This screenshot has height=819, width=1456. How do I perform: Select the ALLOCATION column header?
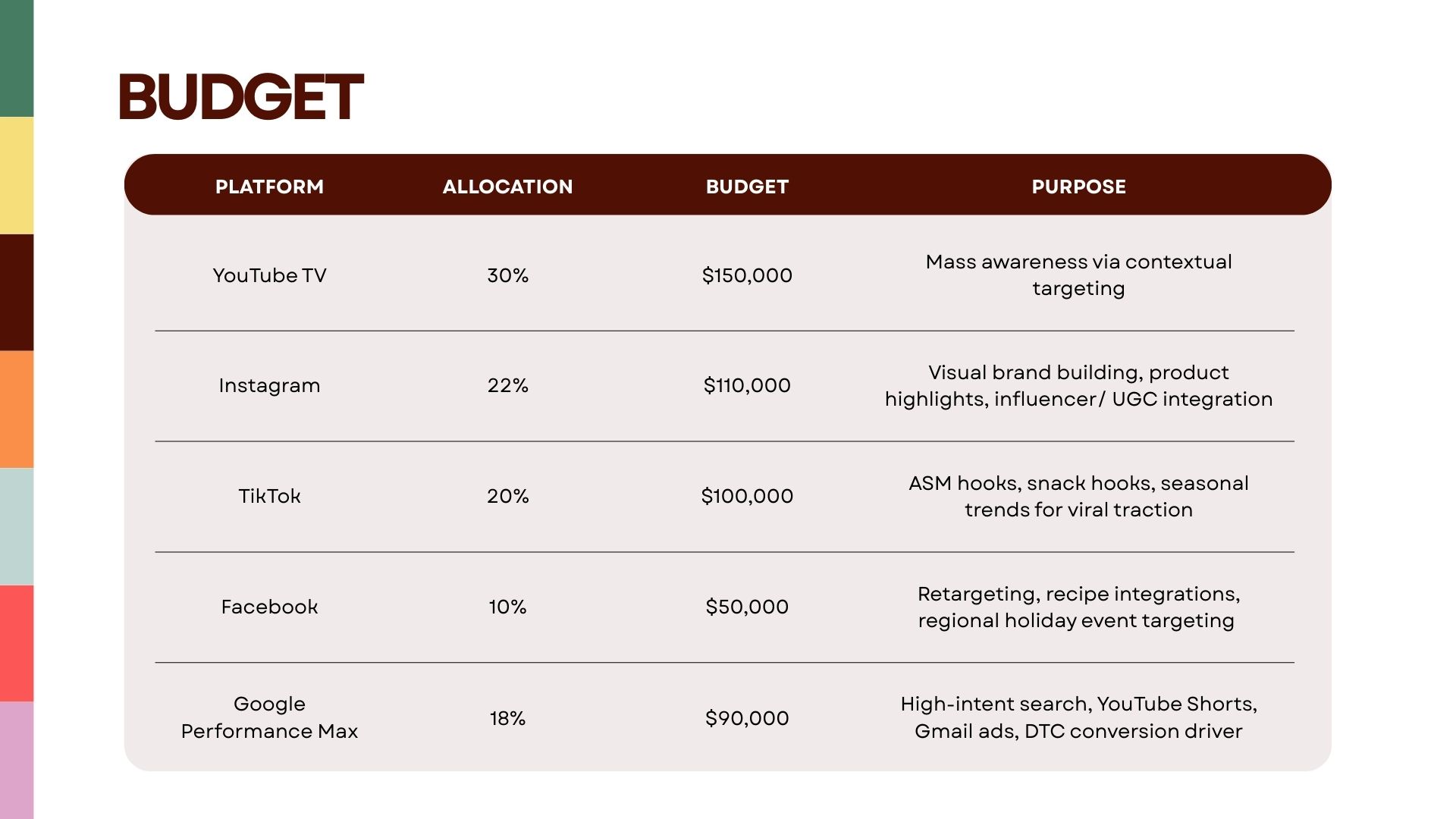tap(507, 187)
